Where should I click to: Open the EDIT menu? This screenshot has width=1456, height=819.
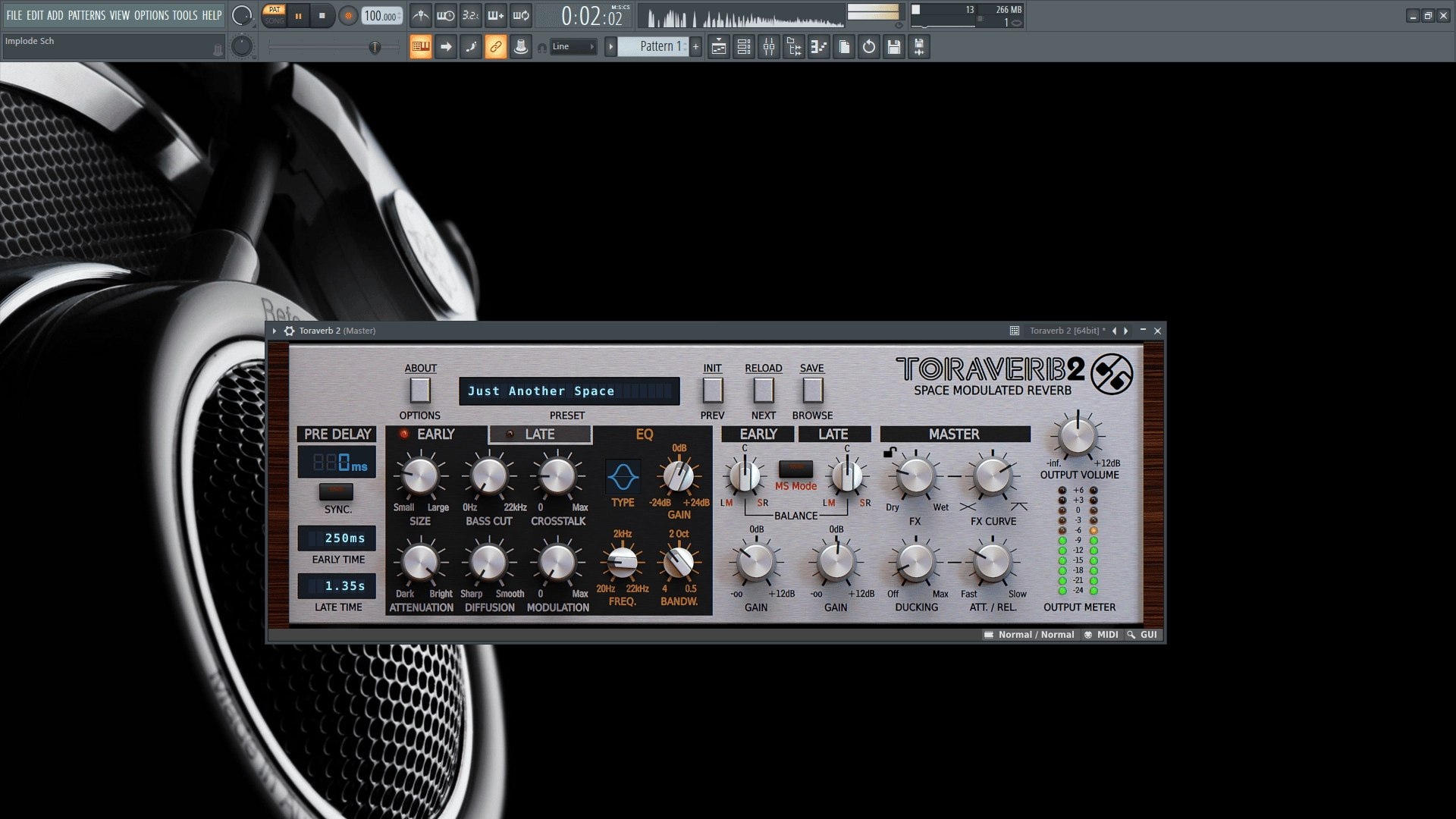point(35,15)
